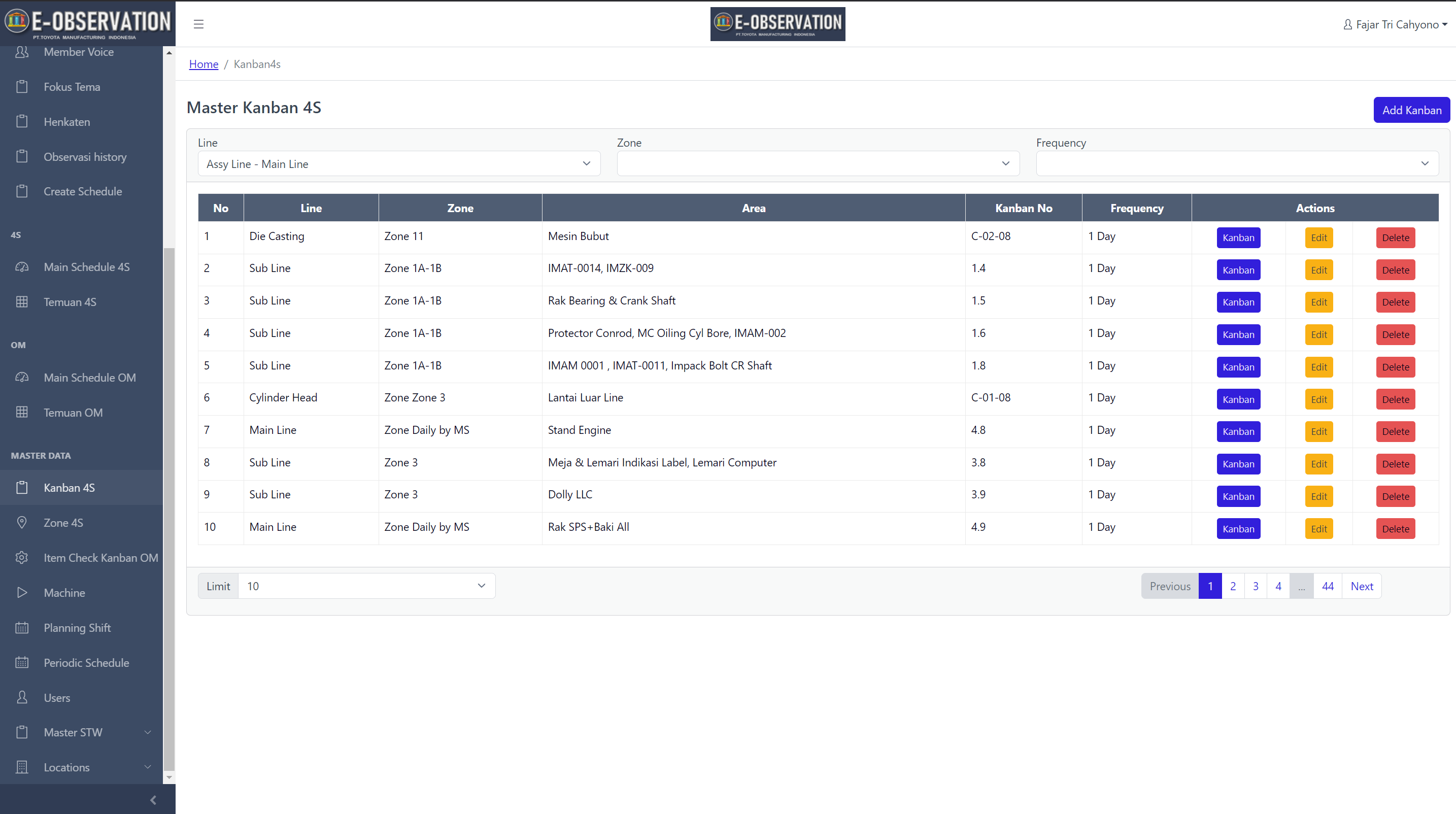Screen dimensions: 1456x814
Task: Go to pagination page 2
Action: (x=1233, y=586)
